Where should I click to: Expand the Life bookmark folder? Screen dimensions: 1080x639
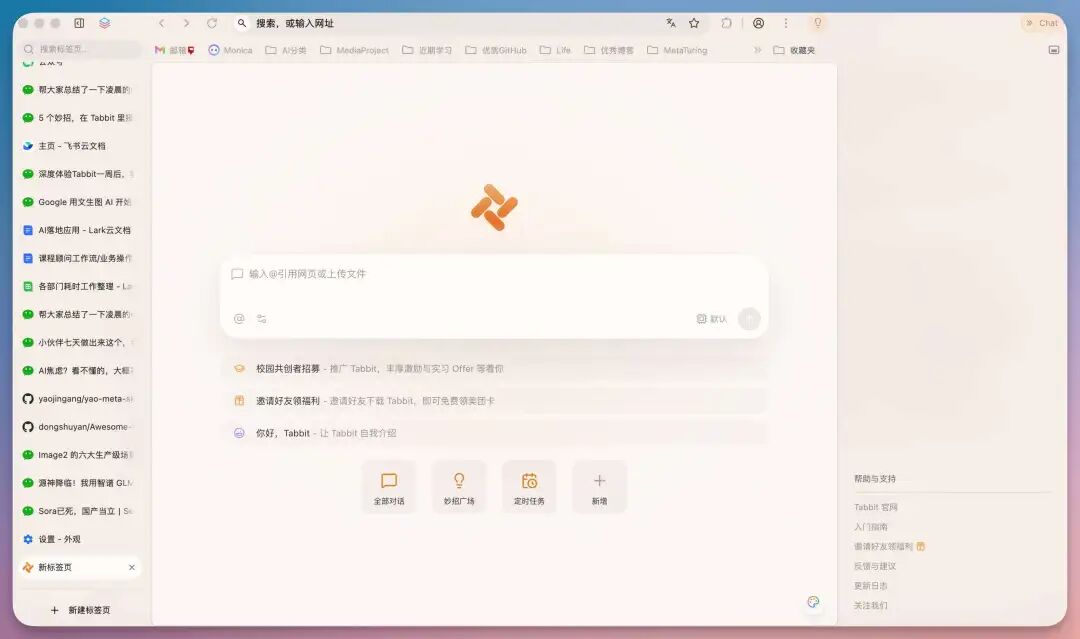point(555,50)
